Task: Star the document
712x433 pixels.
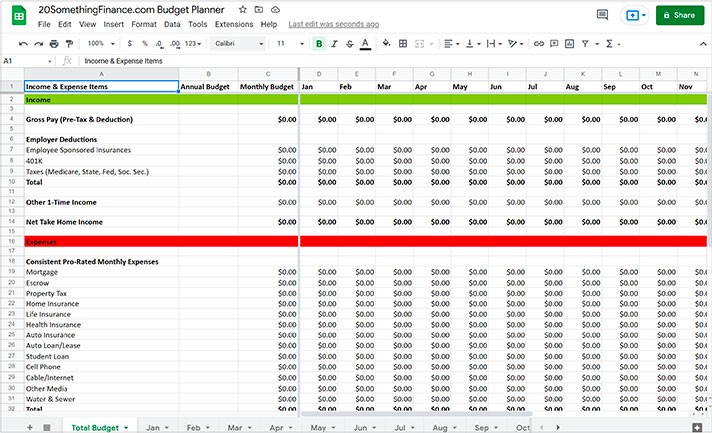Action: 243,10
